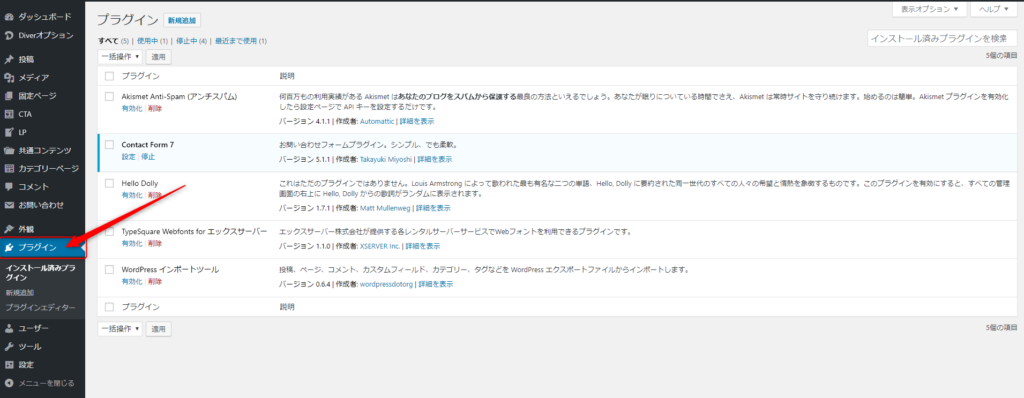
Task: Open インストール済みプラグイン submenu item
Action: pos(40,273)
